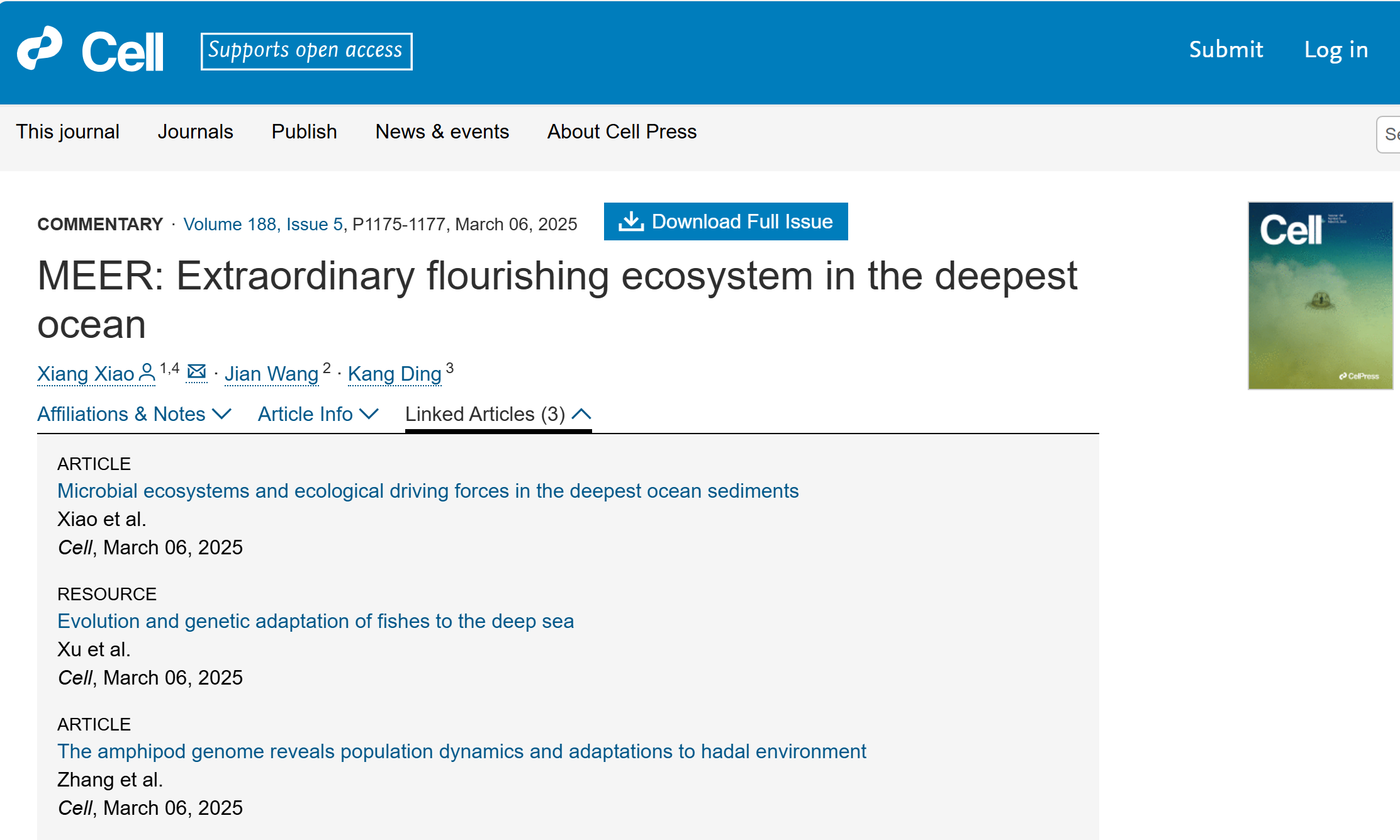The height and width of the screenshot is (840, 1400).
Task: Open the Journals menu
Action: click(x=195, y=132)
